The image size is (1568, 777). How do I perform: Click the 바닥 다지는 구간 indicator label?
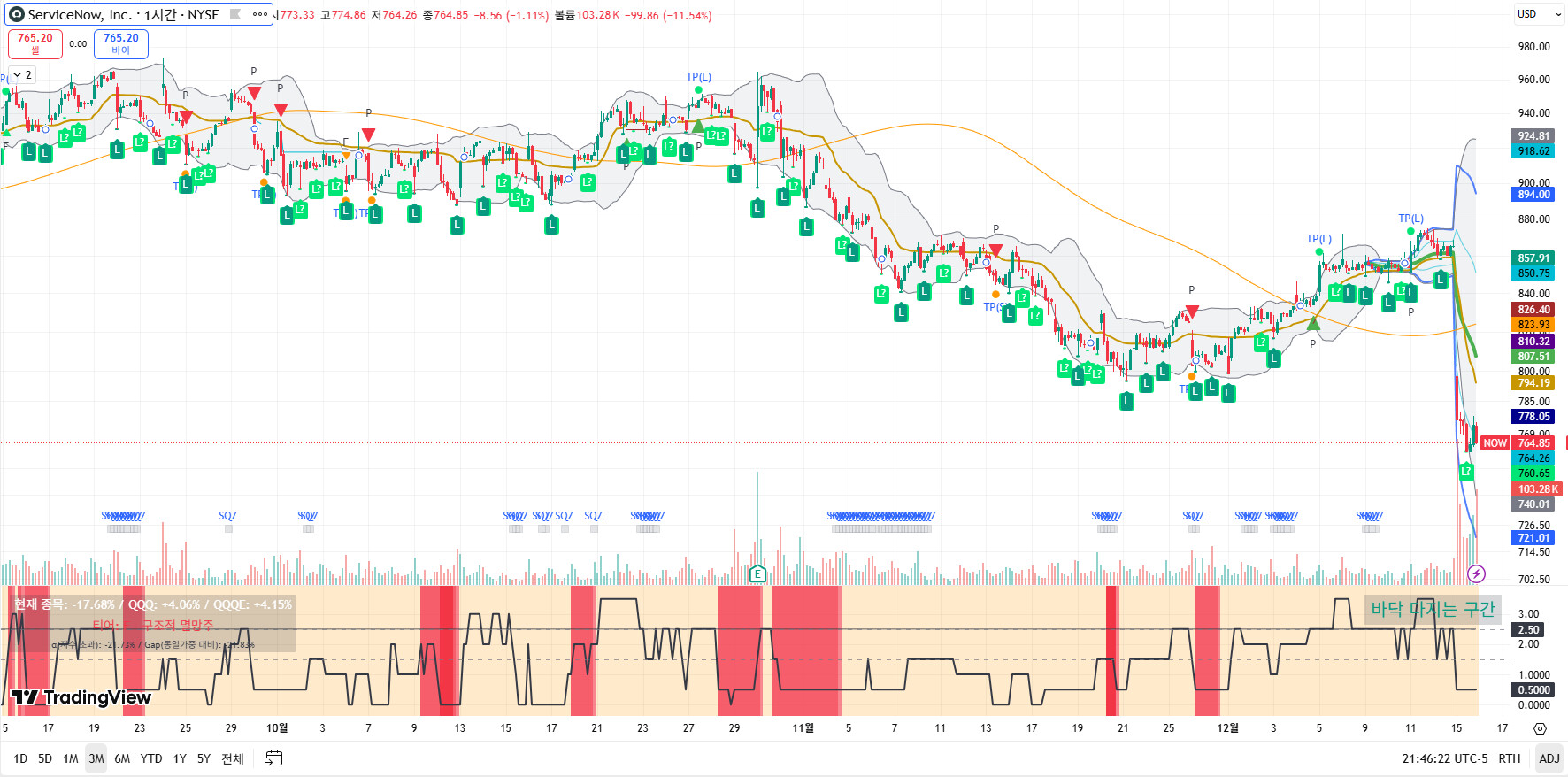1433,609
